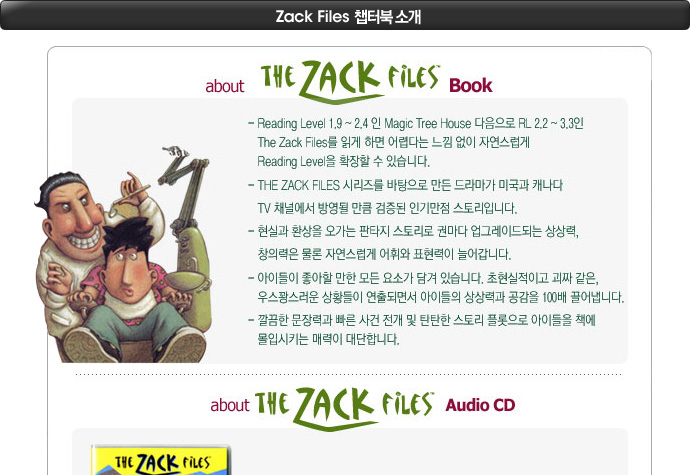Click the 'TV 채널에서 방영될 만큼' text line

click(387, 208)
